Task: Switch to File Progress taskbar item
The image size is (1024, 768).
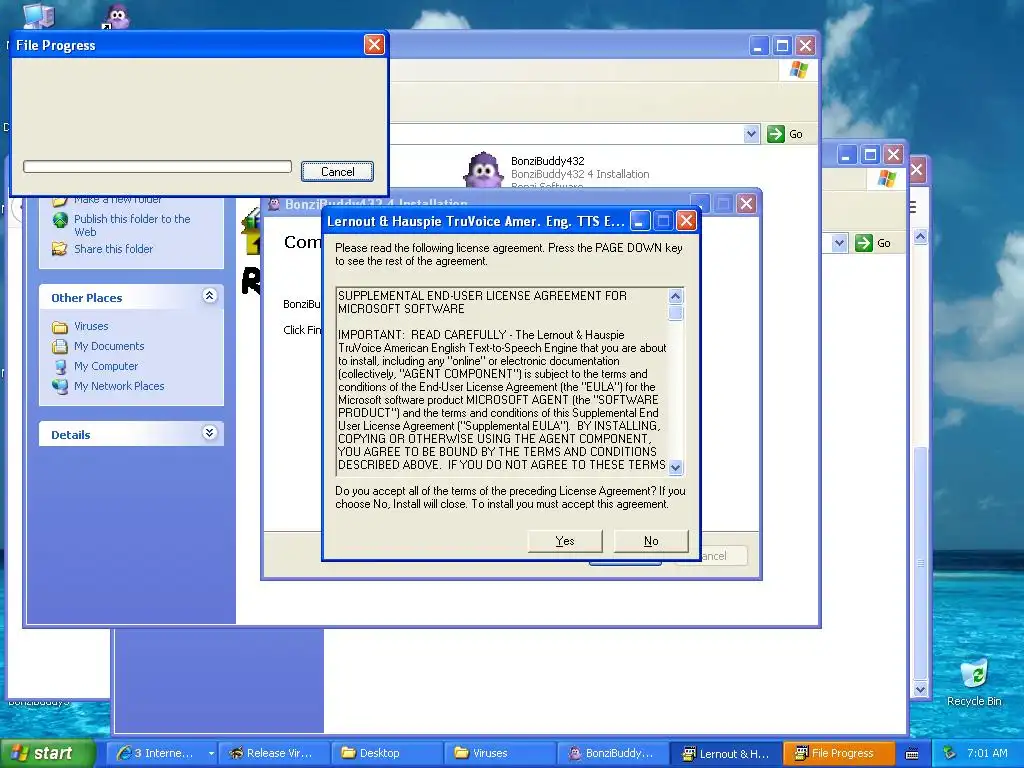Action: point(838,753)
